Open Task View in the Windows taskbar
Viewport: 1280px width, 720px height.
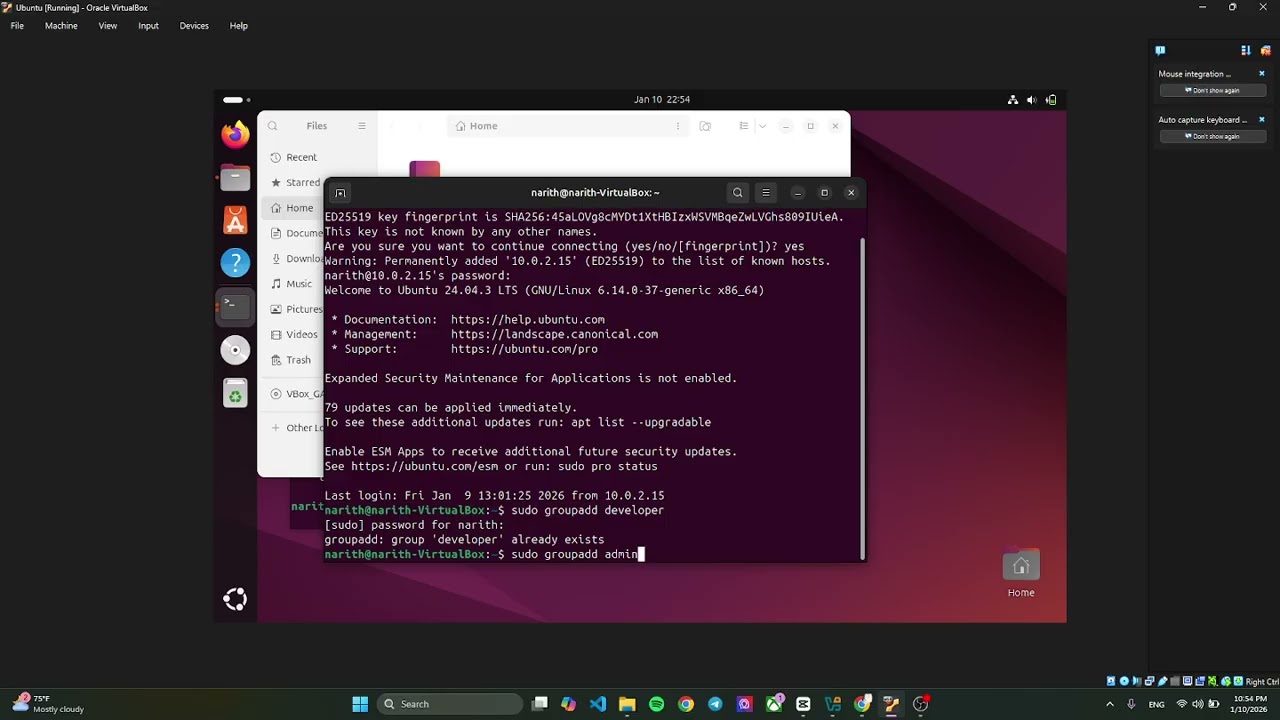(540, 704)
